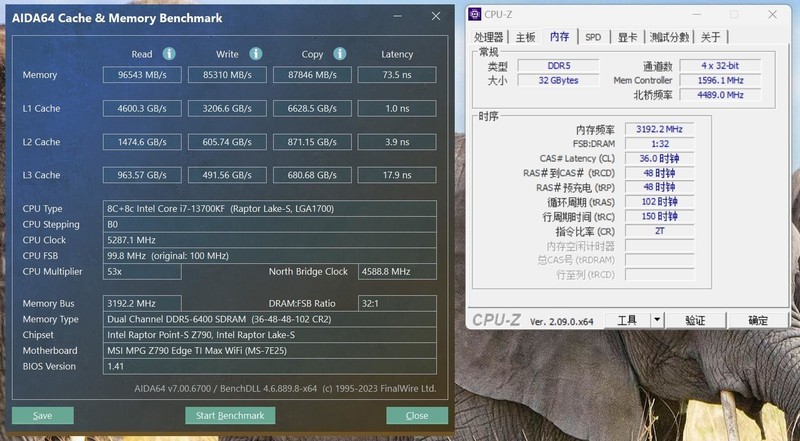This screenshot has height=441, width=800.
Task: Click BIOS Version value 1.41
Action: click(269, 366)
